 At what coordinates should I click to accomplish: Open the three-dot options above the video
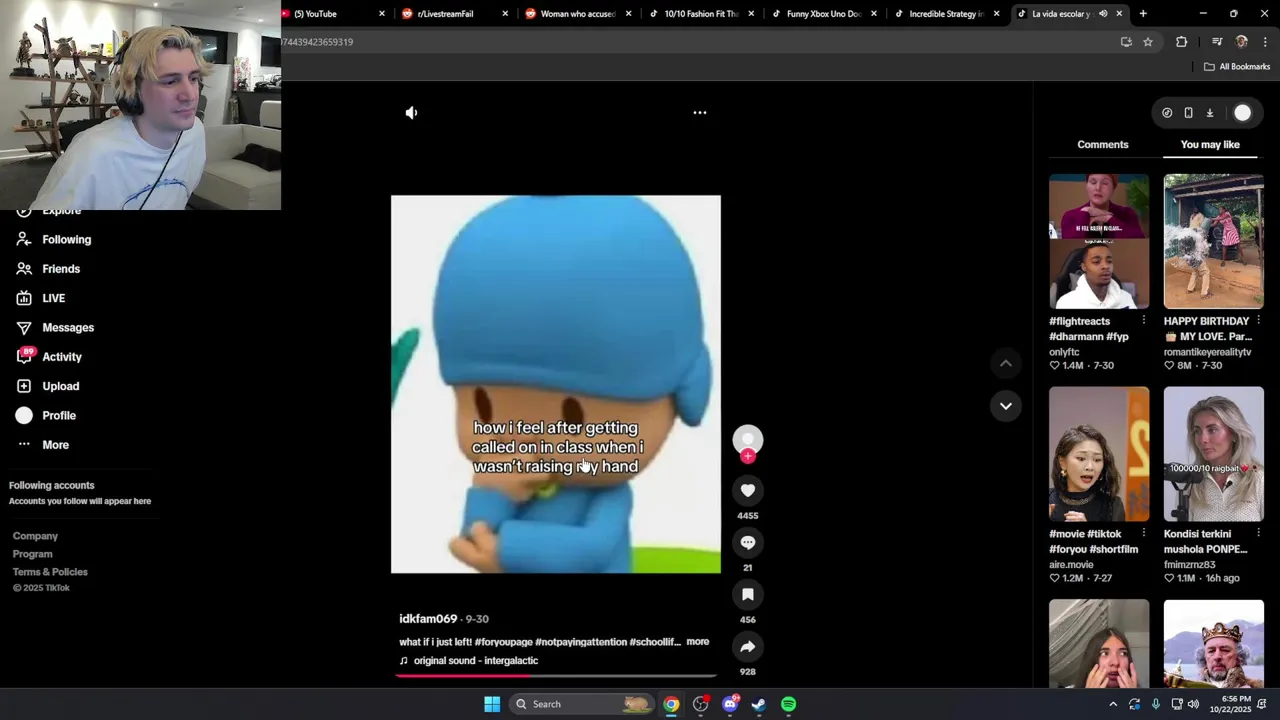[700, 113]
